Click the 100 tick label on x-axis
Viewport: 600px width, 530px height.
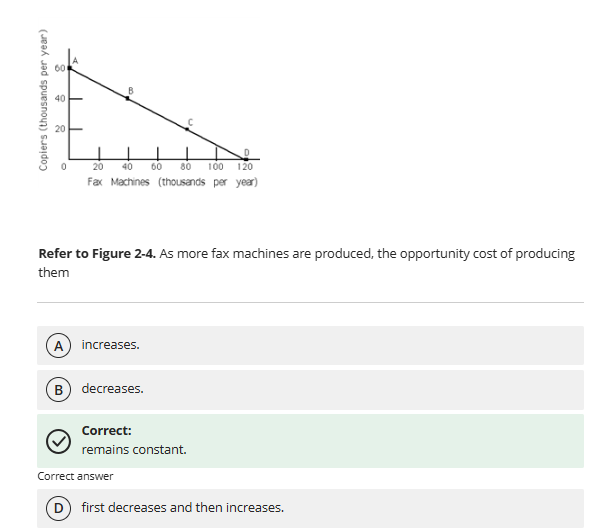coord(215,167)
